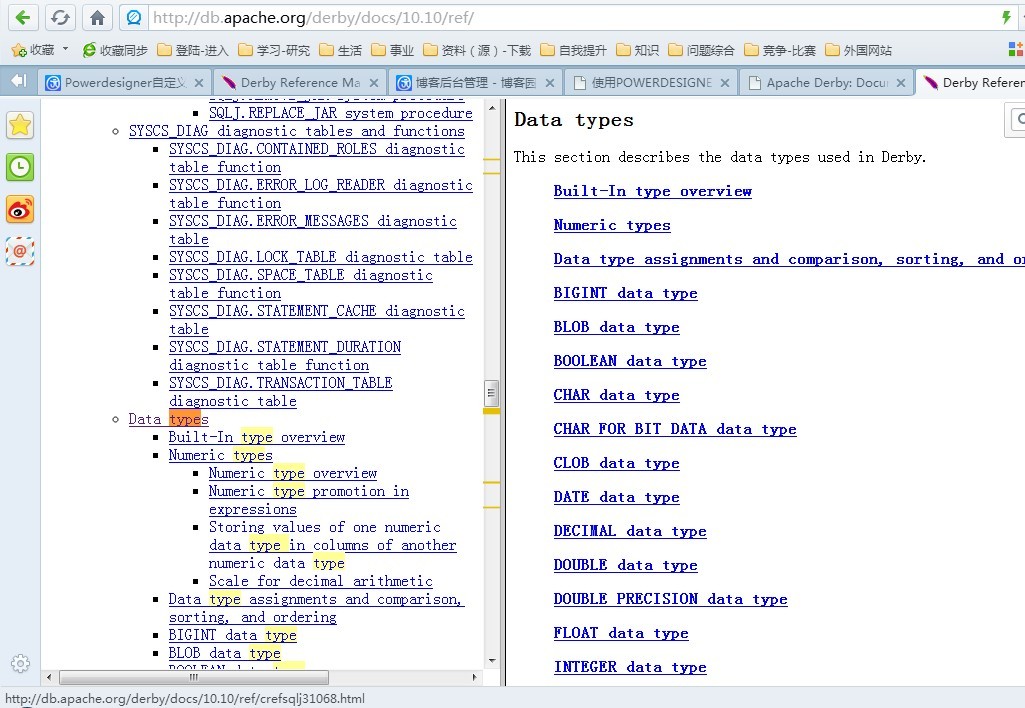This screenshot has height=708, width=1025.
Task: Open the 外国网站 bookmark folder
Action: [x=858, y=50]
